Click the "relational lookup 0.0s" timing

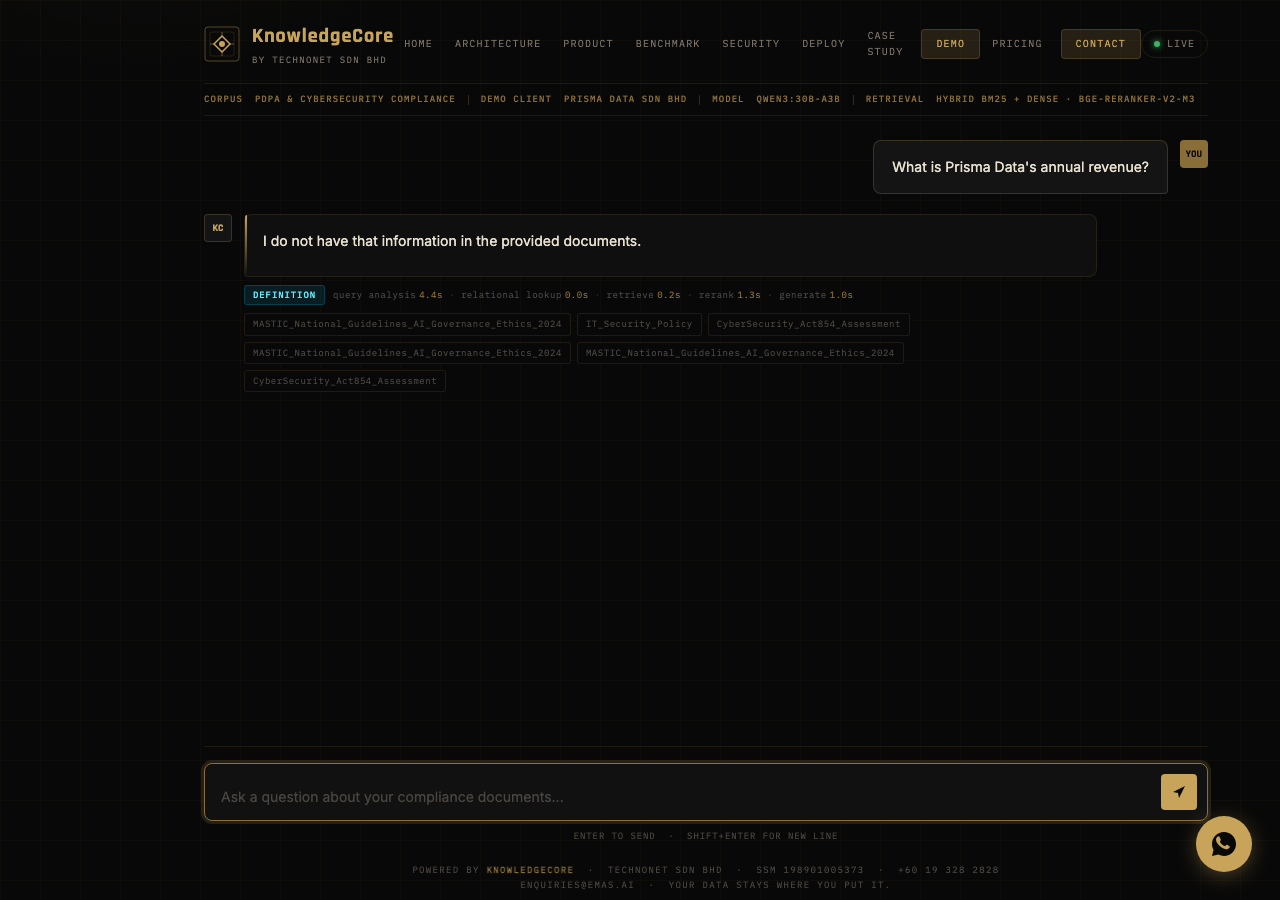524,295
